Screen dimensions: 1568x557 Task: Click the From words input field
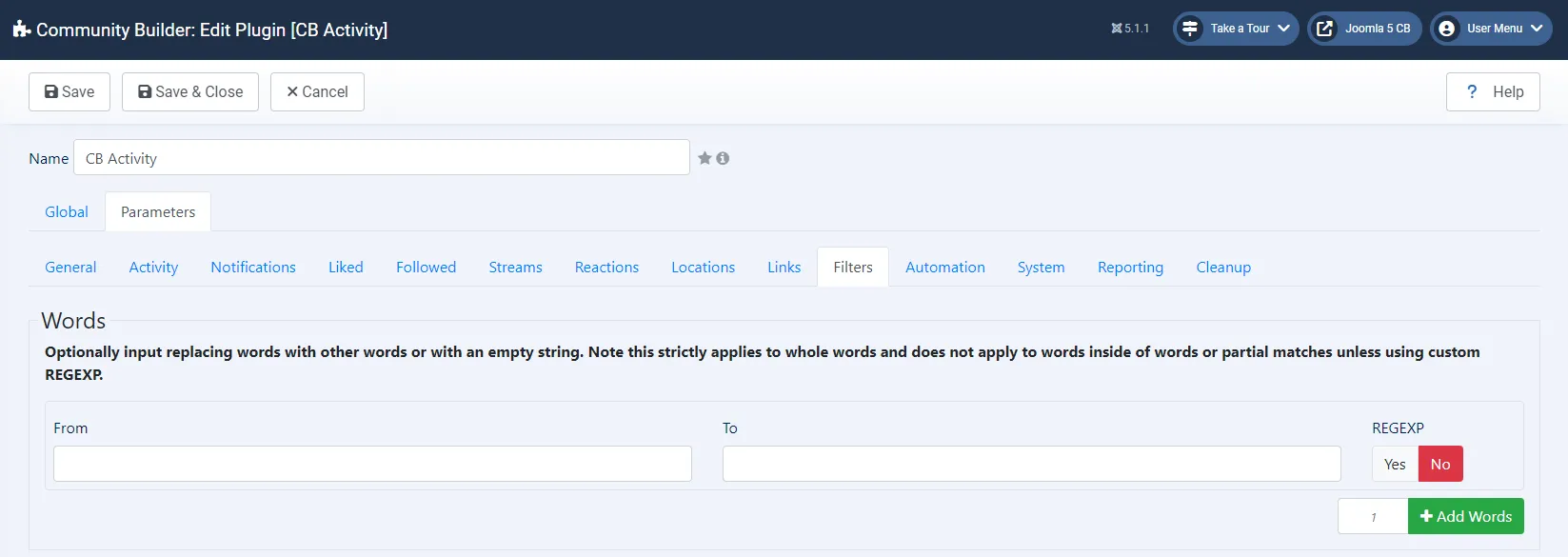pyautogui.click(x=372, y=464)
